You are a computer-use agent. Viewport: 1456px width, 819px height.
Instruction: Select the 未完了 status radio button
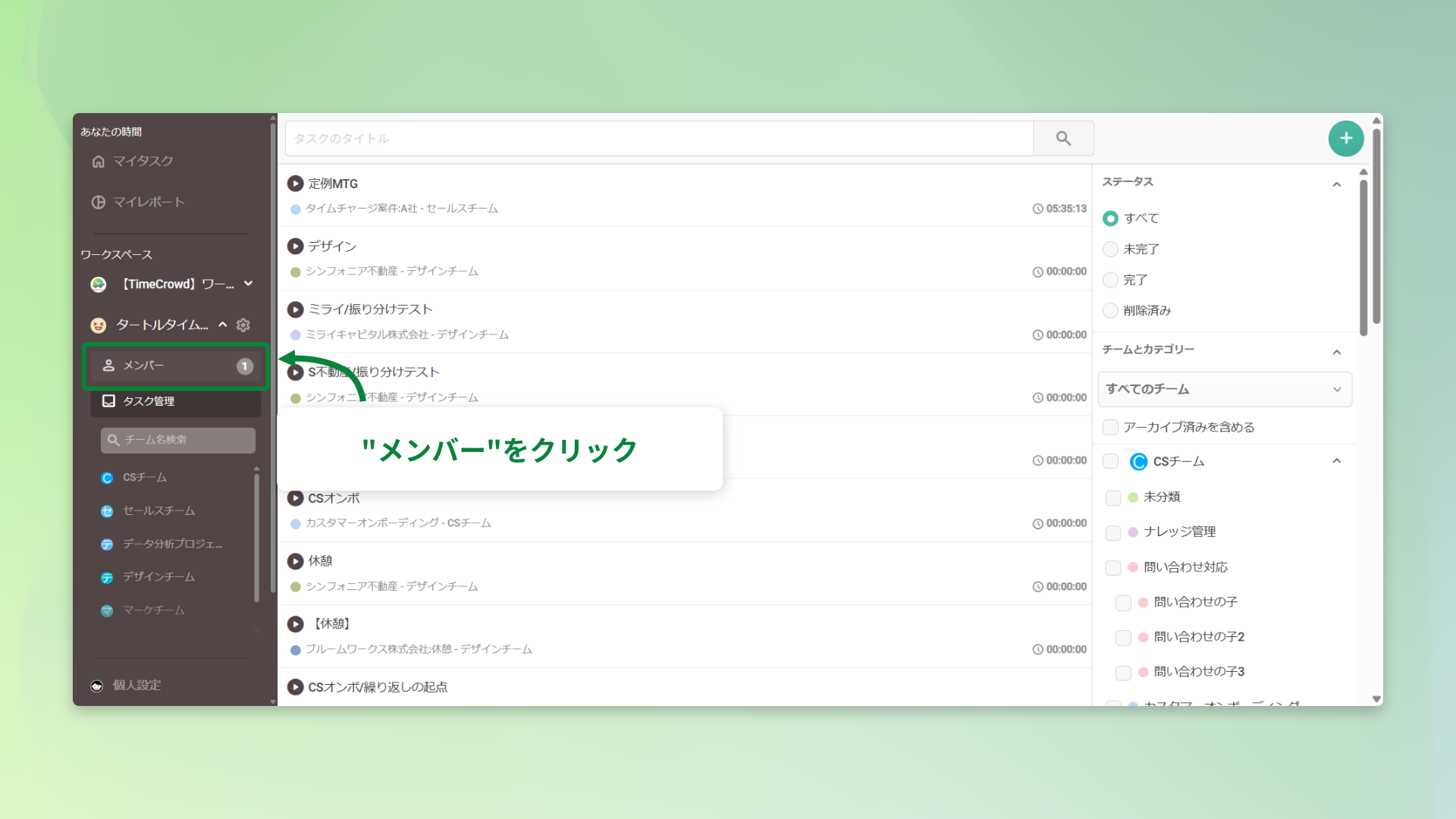point(1110,249)
